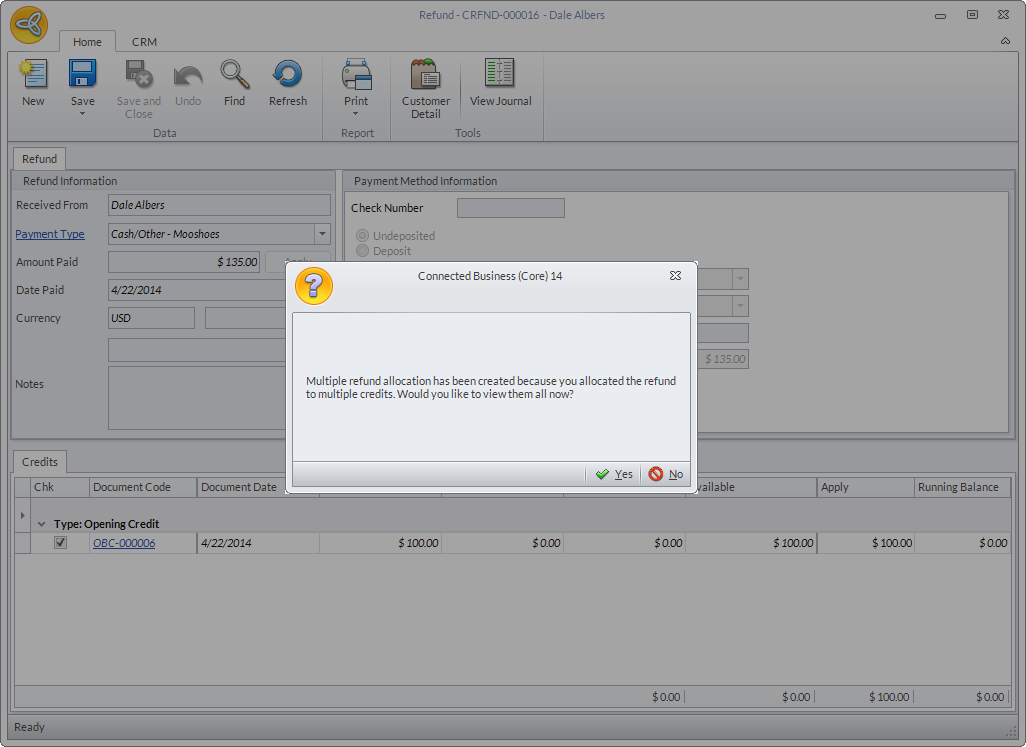Collapse the ribbon with the chevron
This screenshot has height=747, width=1026.
click(1005, 41)
